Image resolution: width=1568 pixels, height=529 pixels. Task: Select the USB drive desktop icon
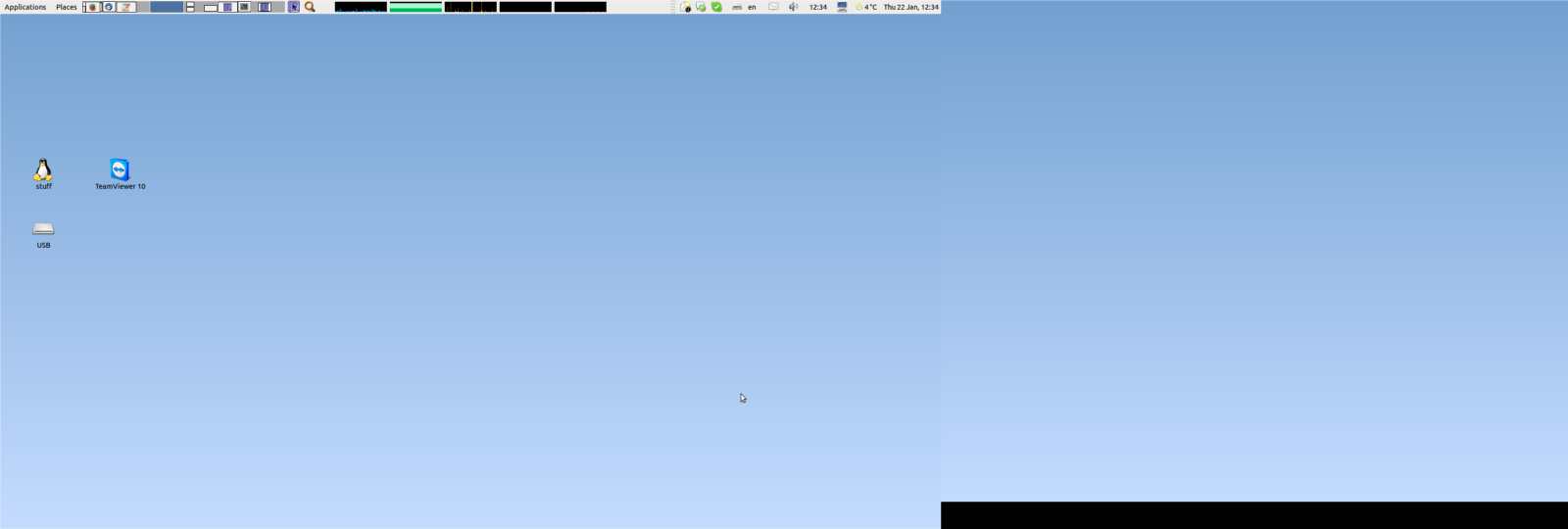tap(43, 235)
